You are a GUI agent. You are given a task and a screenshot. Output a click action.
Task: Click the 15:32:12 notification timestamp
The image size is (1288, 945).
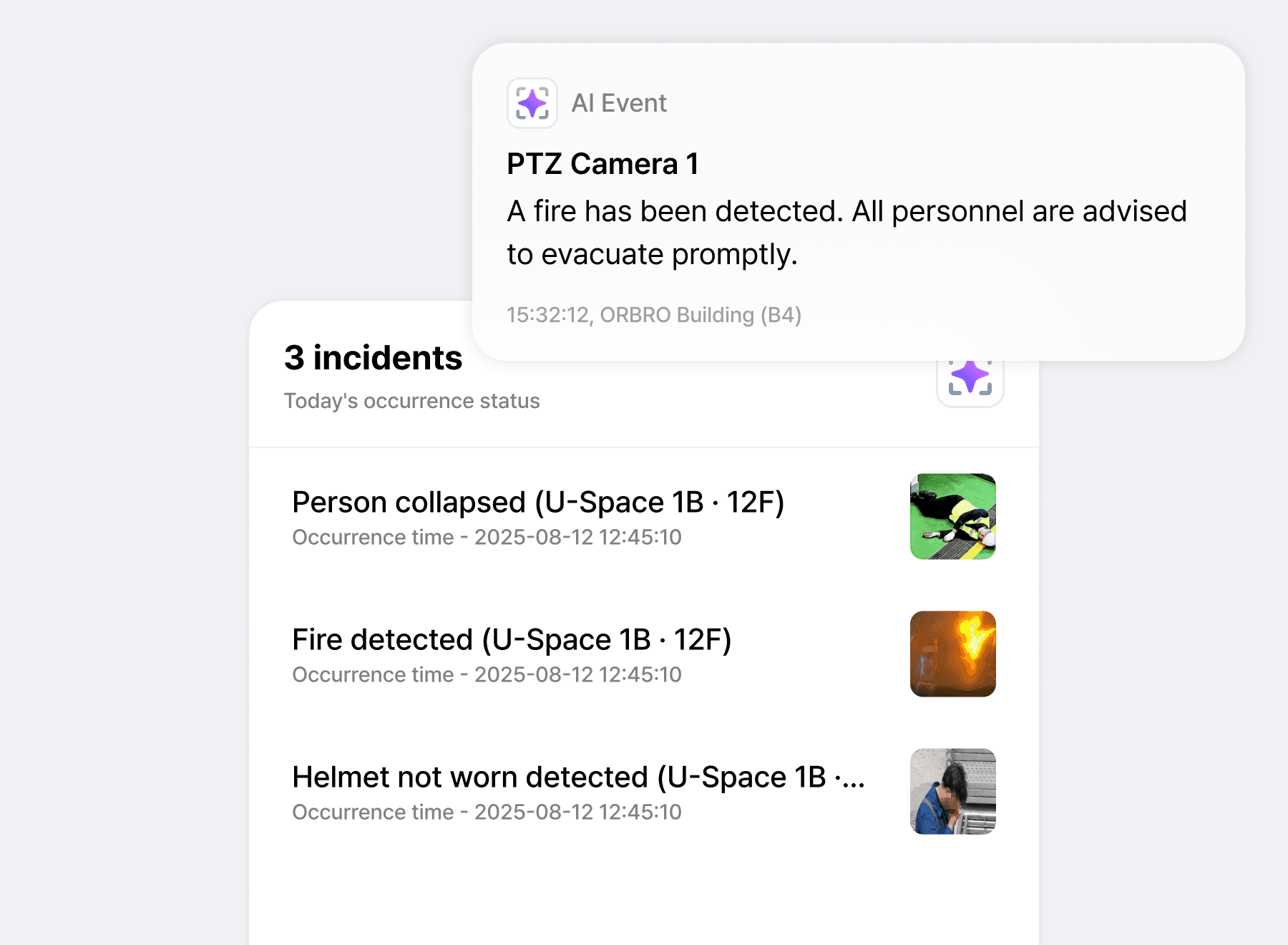[547, 315]
